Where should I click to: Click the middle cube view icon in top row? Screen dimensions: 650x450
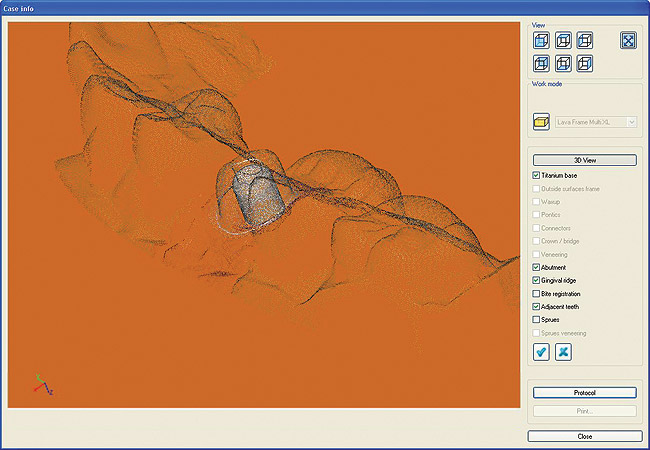coord(563,41)
